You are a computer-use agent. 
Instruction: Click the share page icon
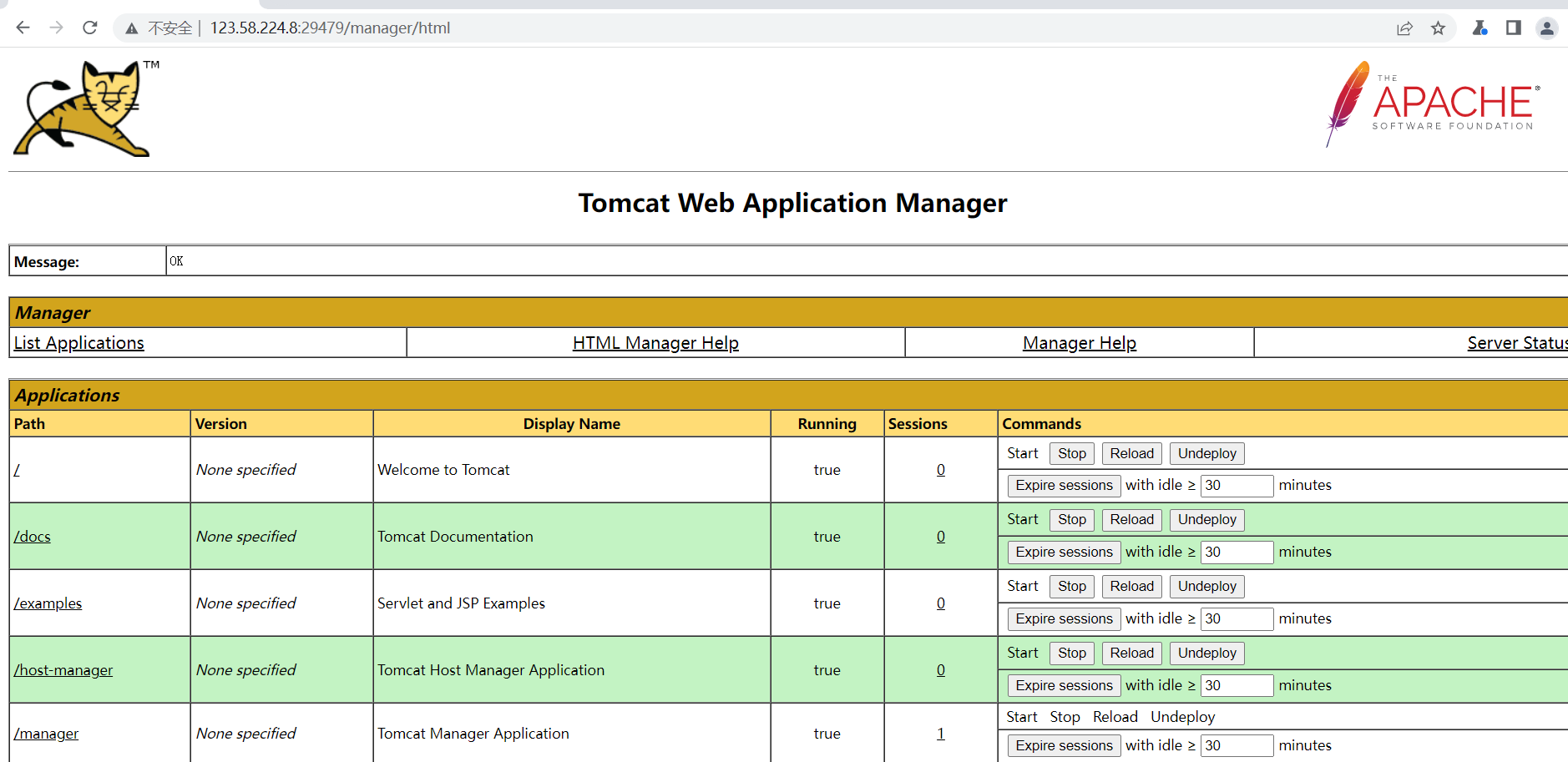[x=1405, y=28]
